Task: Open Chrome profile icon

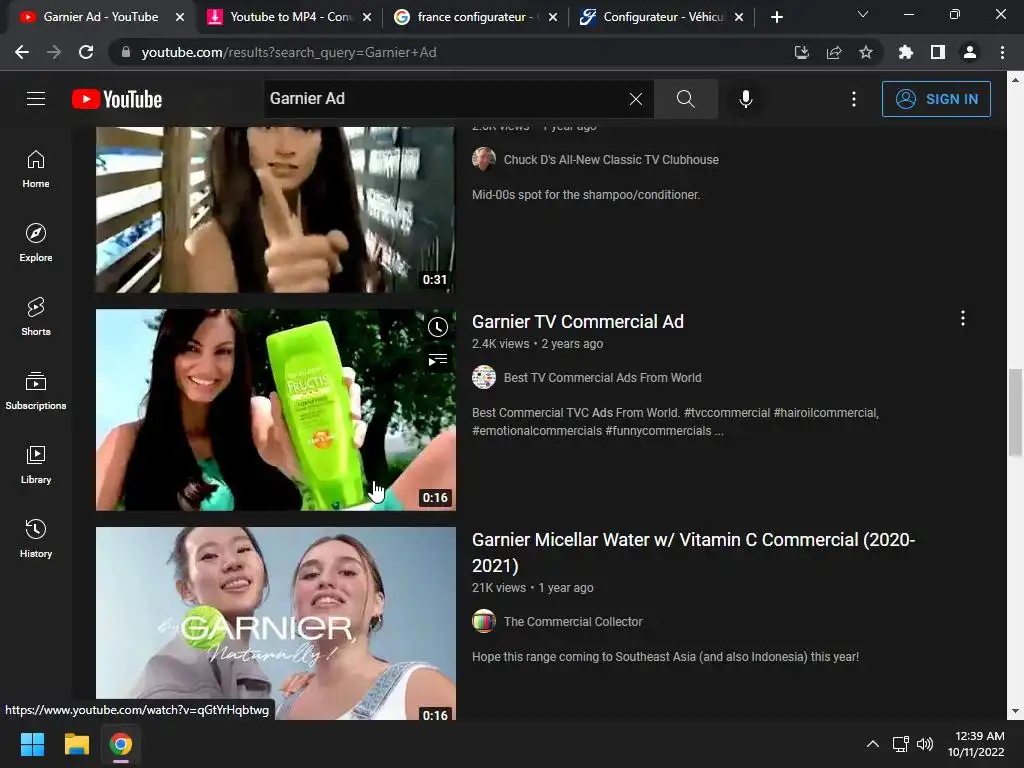Action: (970, 52)
